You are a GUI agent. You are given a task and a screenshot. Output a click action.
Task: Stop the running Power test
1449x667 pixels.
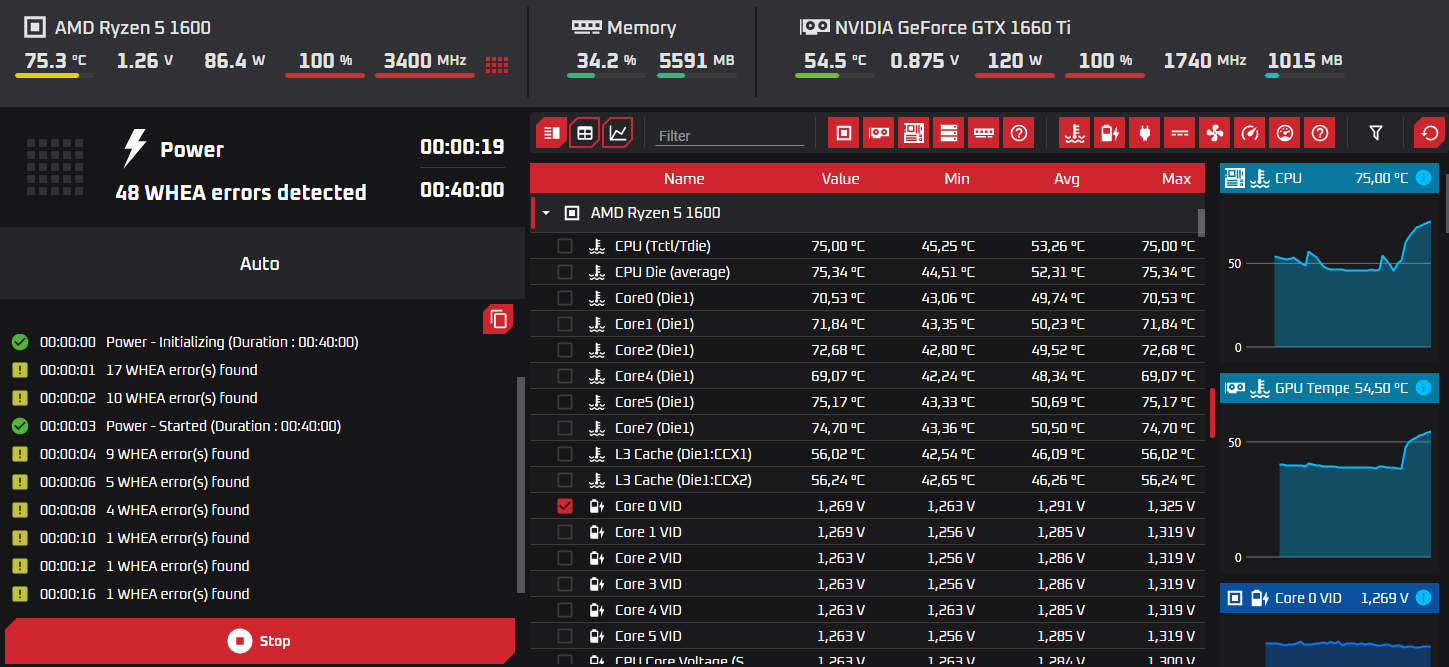(x=260, y=641)
